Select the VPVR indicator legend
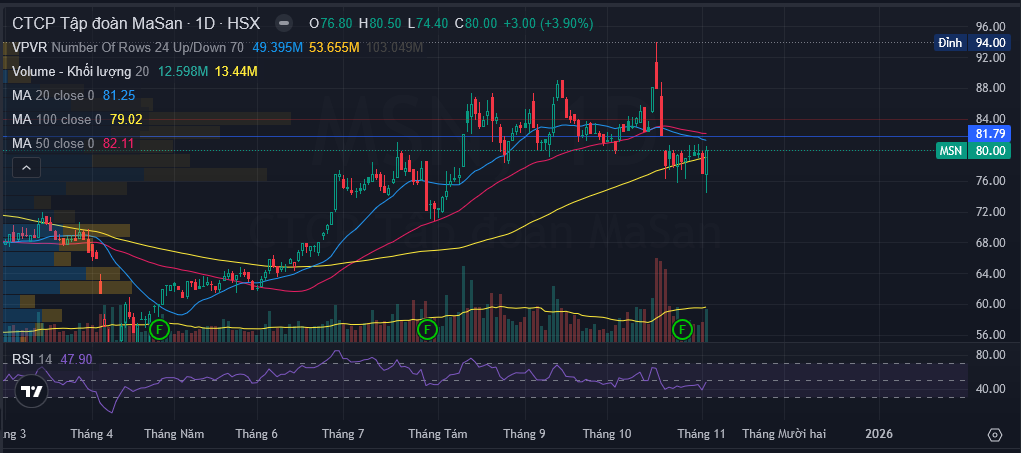The width and height of the screenshot is (1021, 453). 28,47
